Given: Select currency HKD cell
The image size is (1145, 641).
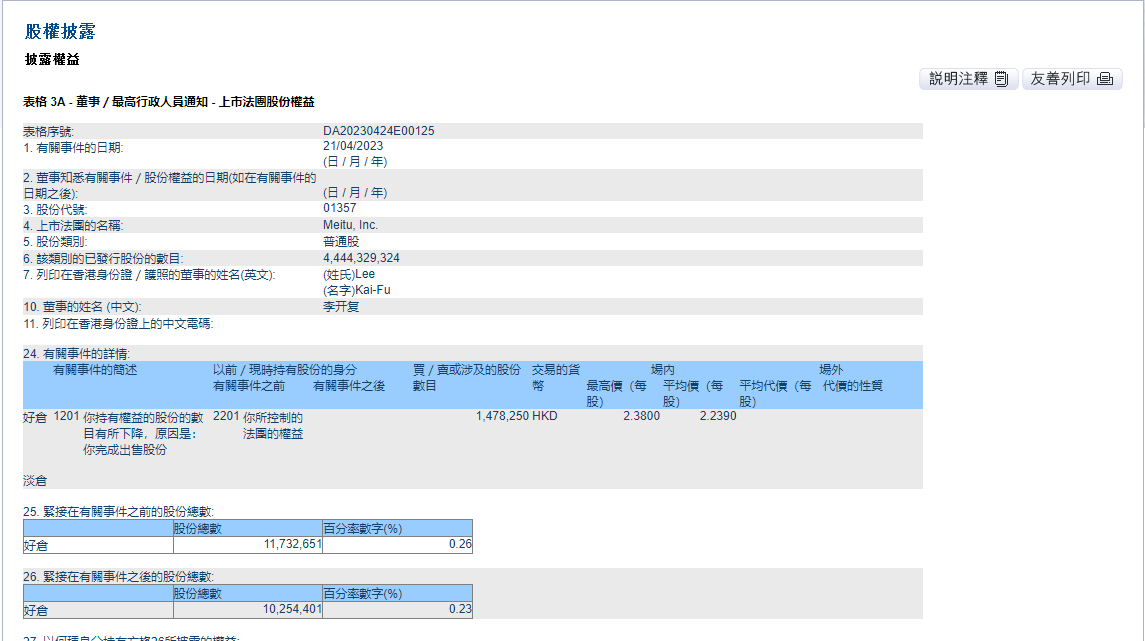Looking at the screenshot, I should click(545, 415).
